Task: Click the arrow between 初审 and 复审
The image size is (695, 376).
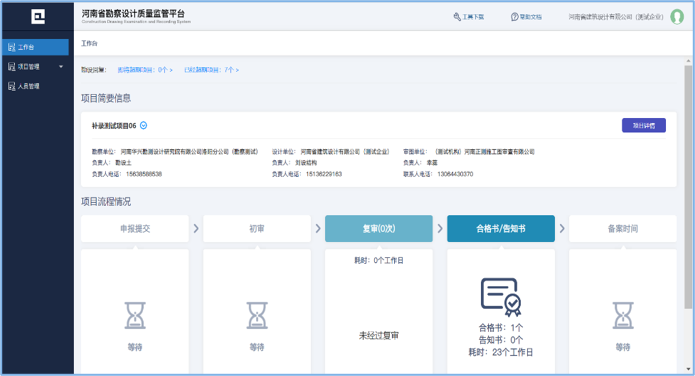Action: (318, 228)
